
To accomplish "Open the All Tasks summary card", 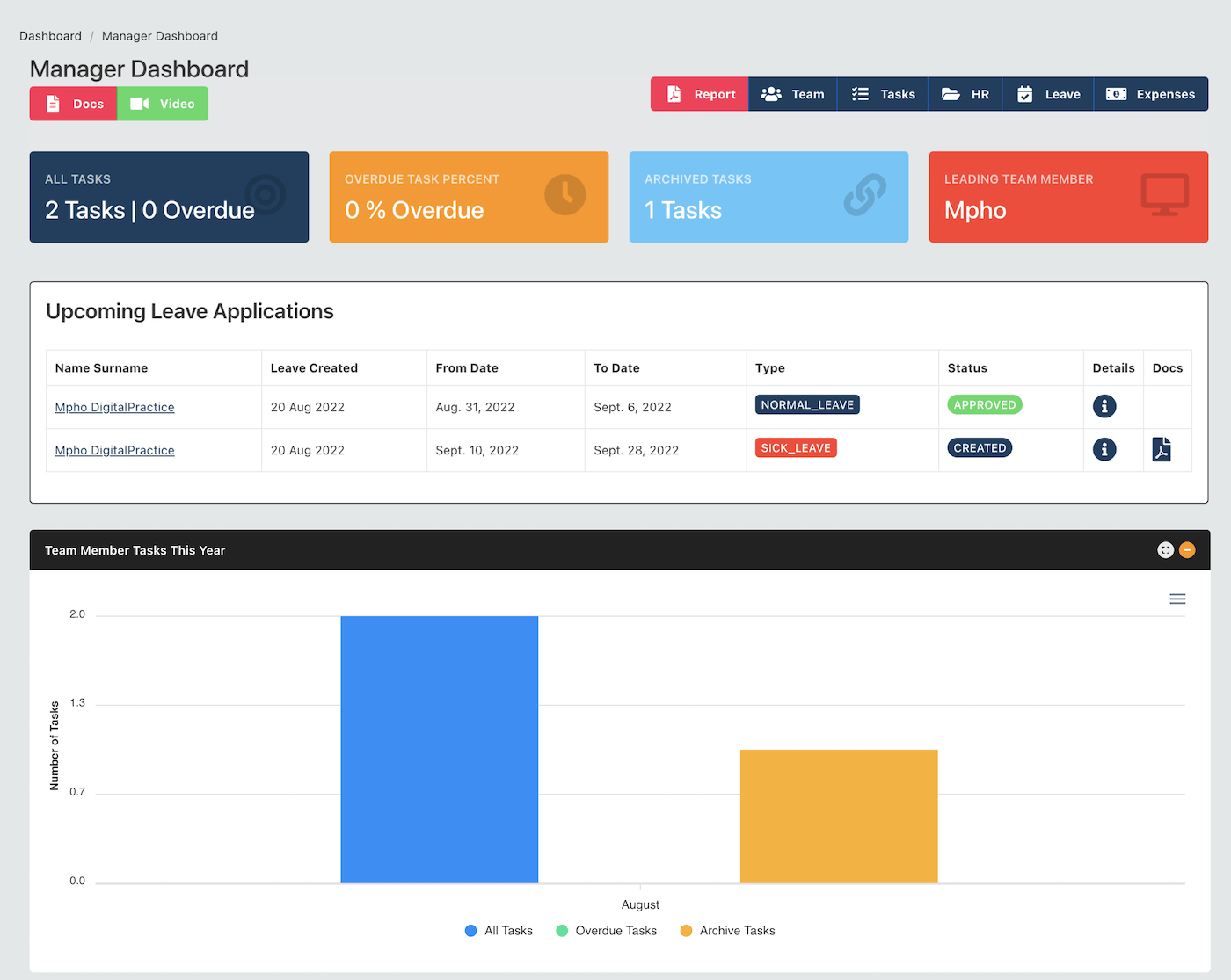I will pyautogui.click(x=169, y=197).
